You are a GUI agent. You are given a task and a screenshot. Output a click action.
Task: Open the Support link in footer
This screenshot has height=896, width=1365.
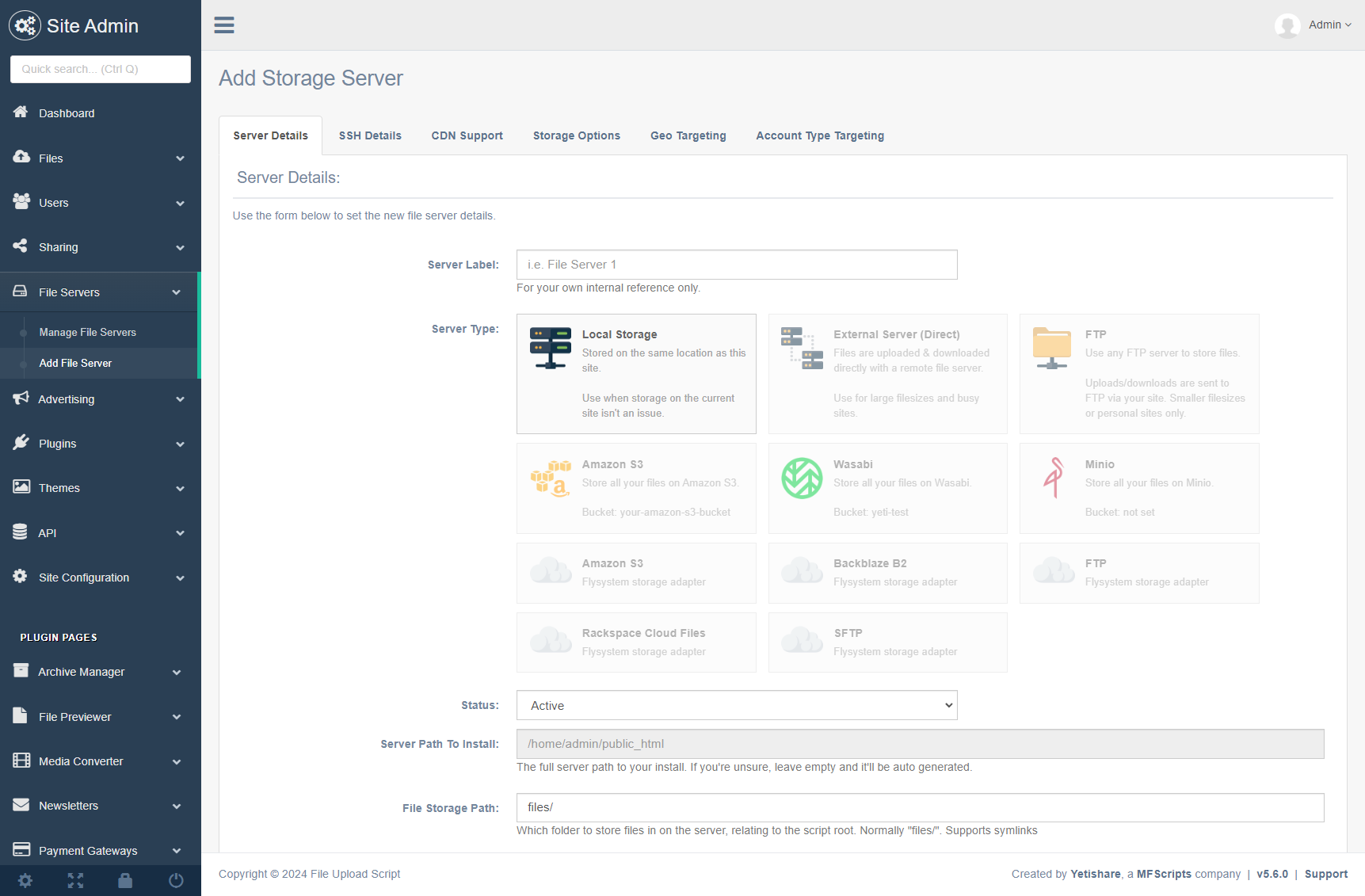(1325, 874)
